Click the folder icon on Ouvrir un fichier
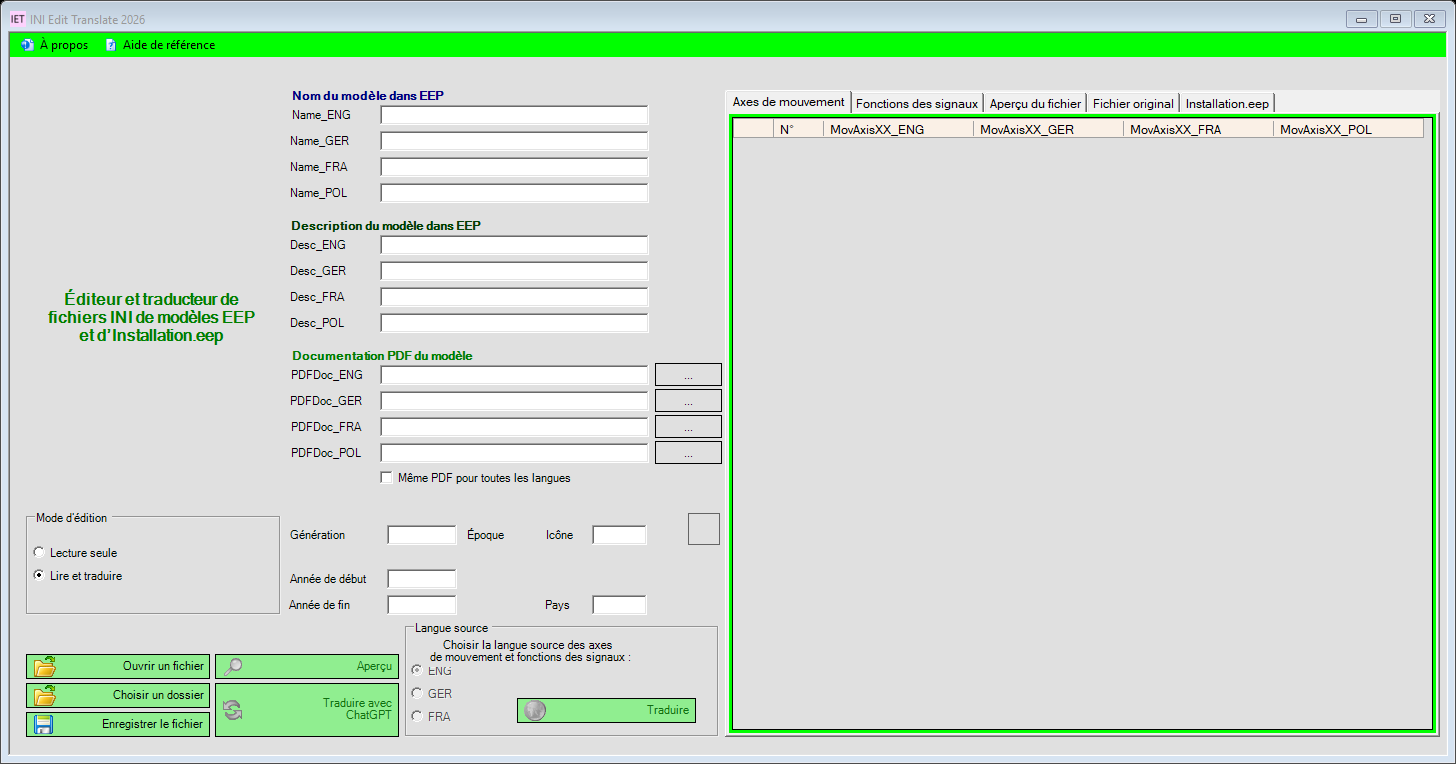1456x764 pixels. click(44, 666)
